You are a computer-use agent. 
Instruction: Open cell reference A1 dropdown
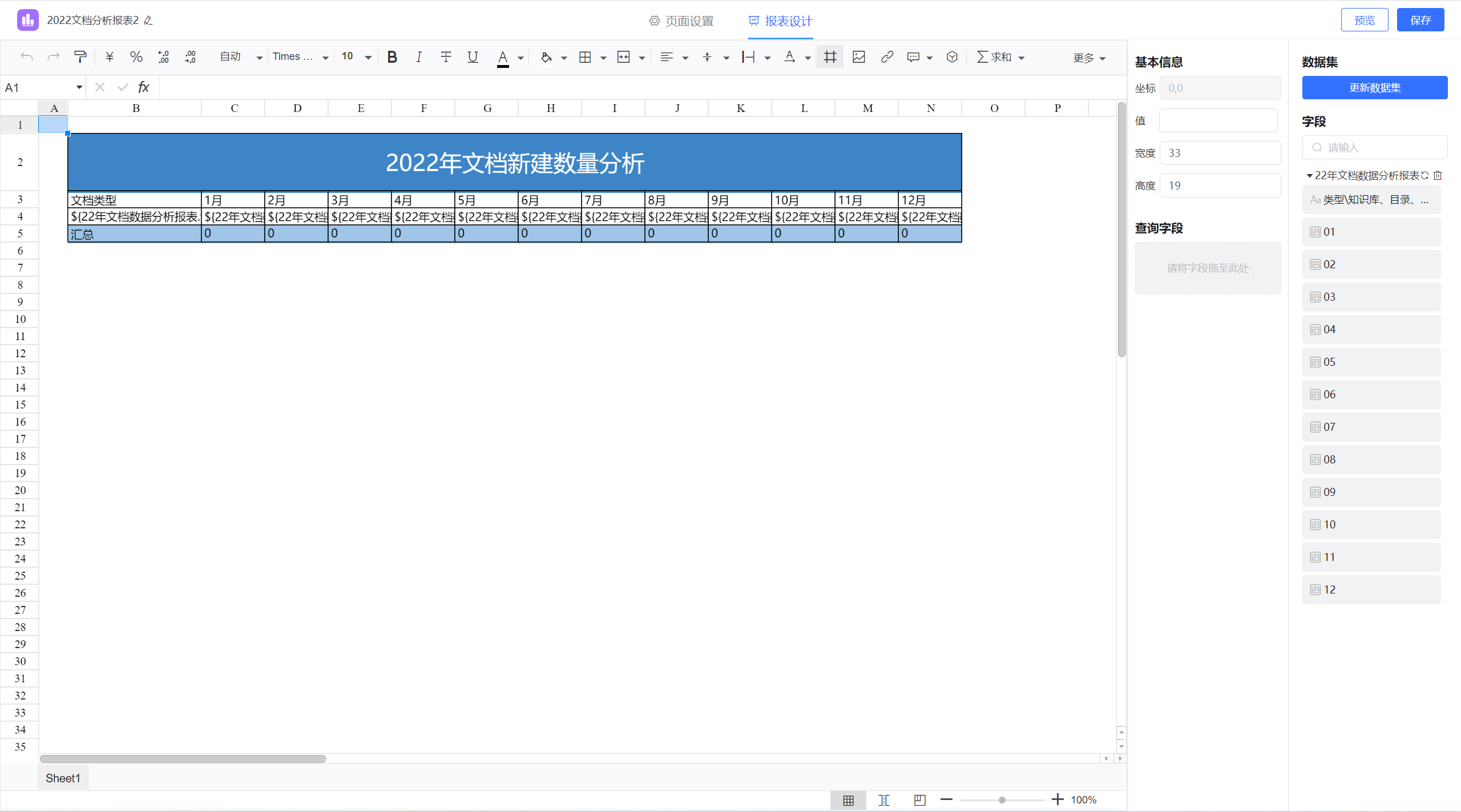click(79, 87)
